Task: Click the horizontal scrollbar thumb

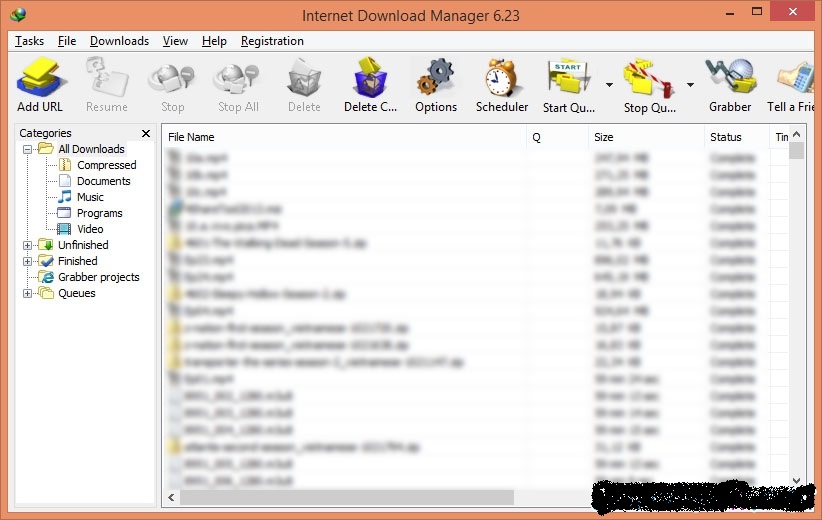Action: pos(347,497)
